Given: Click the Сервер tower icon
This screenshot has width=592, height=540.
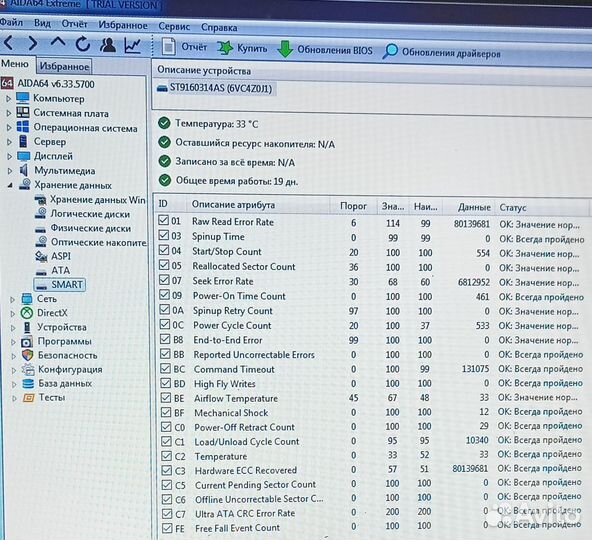Looking at the screenshot, I should point(23,141).
